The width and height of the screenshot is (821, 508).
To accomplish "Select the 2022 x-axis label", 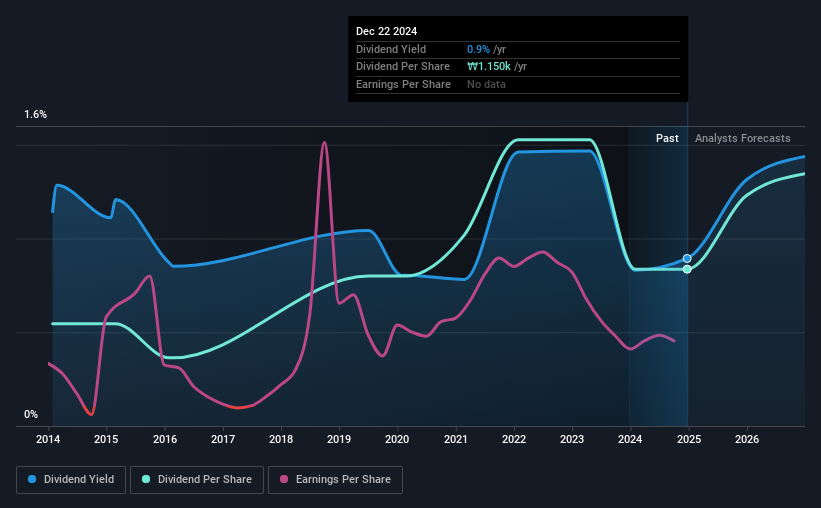I will click(514, 439).
